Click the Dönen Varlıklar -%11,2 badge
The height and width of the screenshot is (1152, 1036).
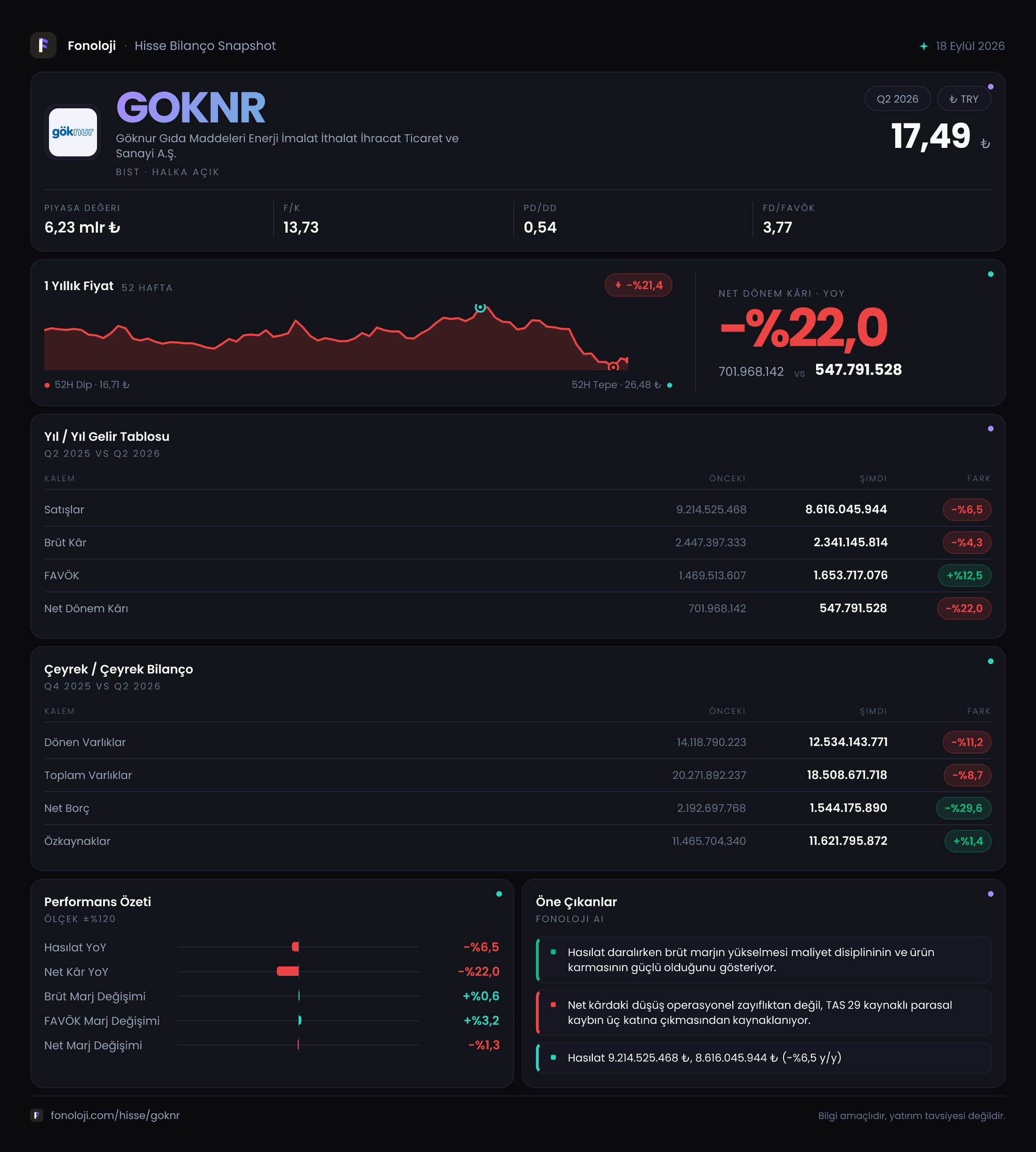(967, 742)
